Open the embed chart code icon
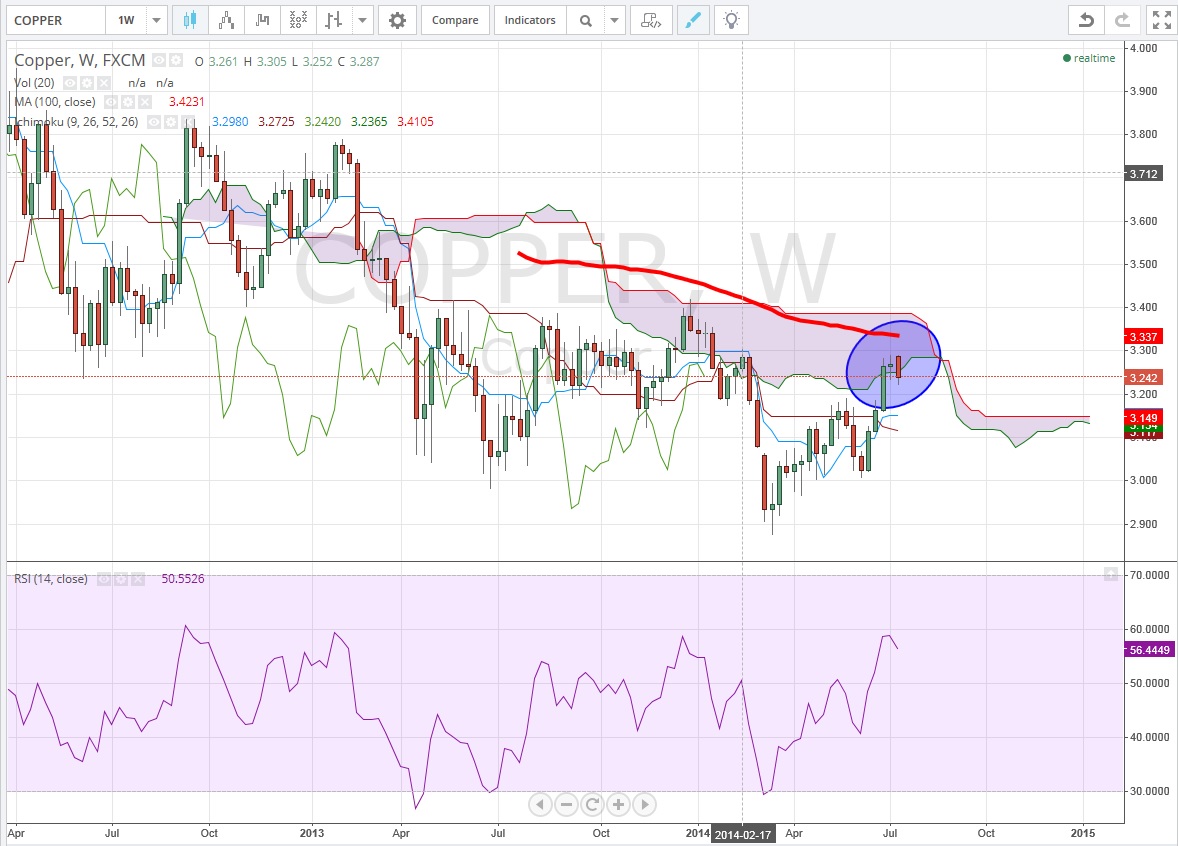The width and height of the screenshot is (1178, 846). 651,20
